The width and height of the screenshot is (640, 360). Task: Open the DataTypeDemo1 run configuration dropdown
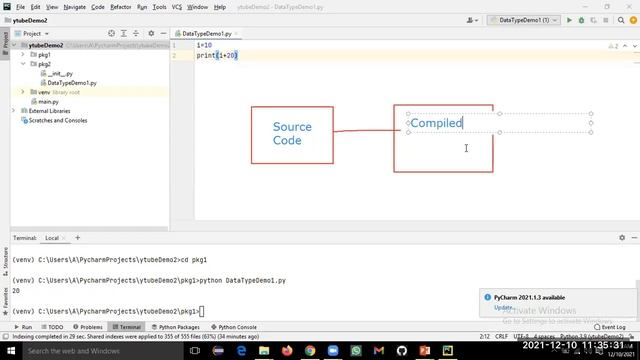[524, 20]
